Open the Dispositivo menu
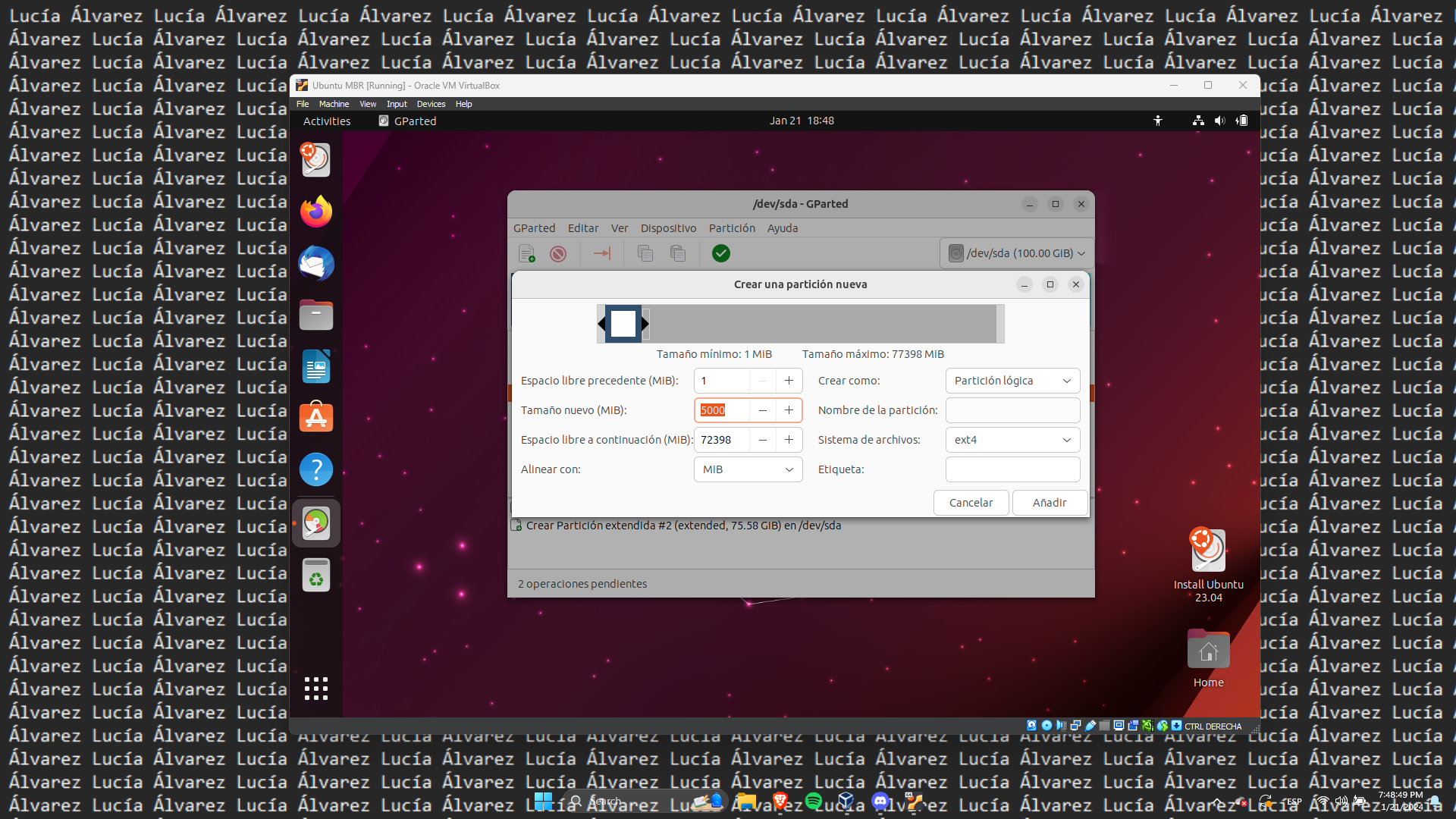The image size is (1456, 819). pyautogui.click(x=668, y=228)
